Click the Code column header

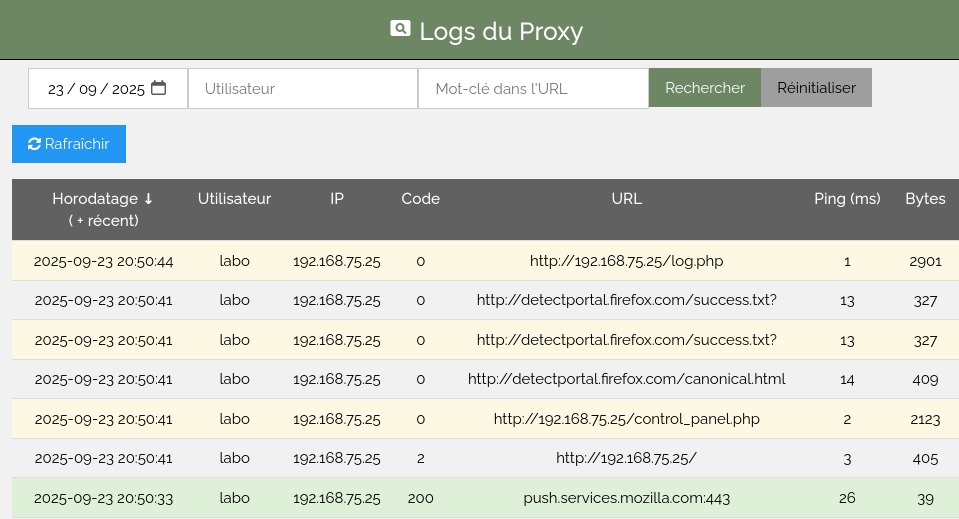click(420, 199)
